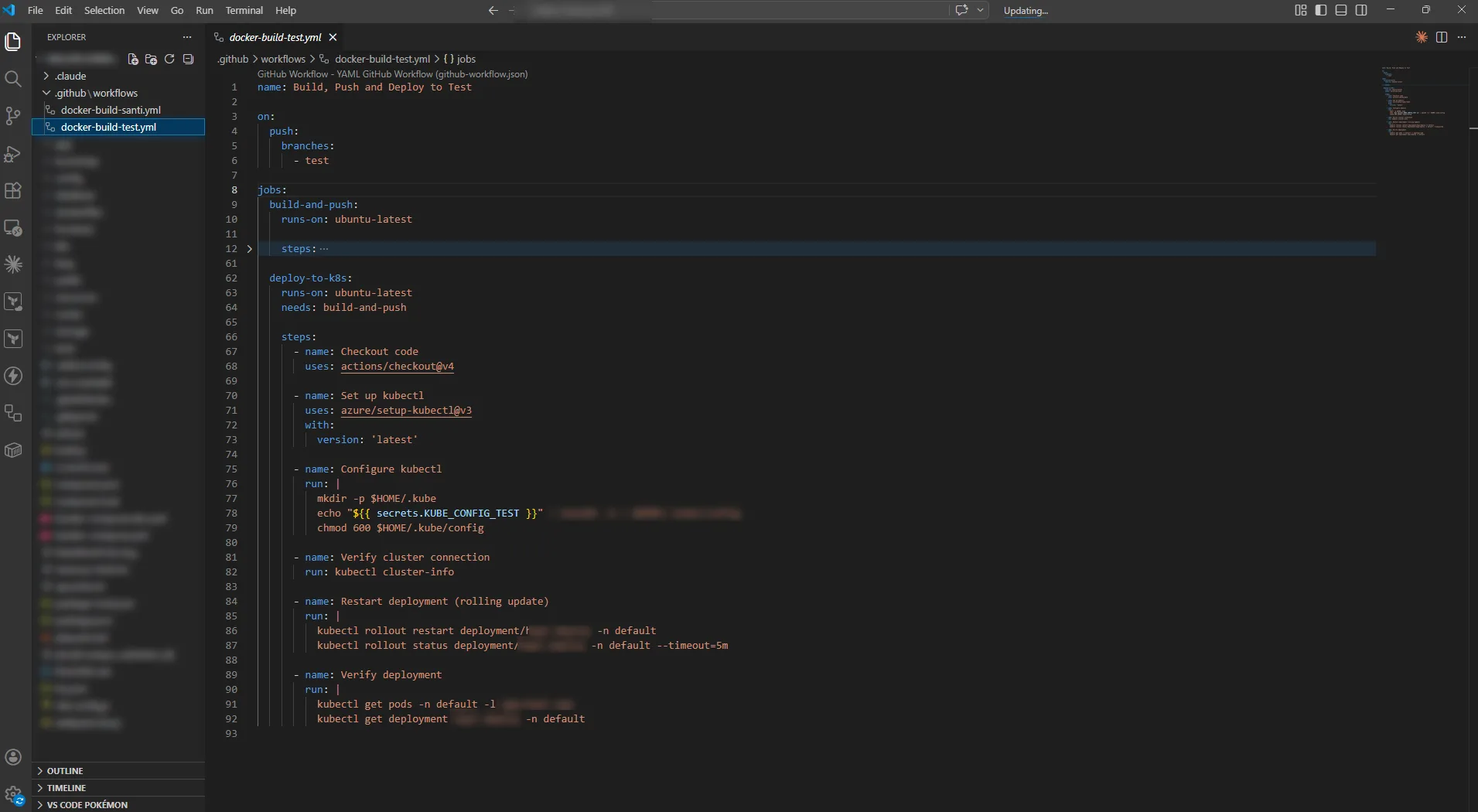The height and width of the screenshot is (812, 1478).
Task: Click line number 84 in gutter
Action: (231, 602)
